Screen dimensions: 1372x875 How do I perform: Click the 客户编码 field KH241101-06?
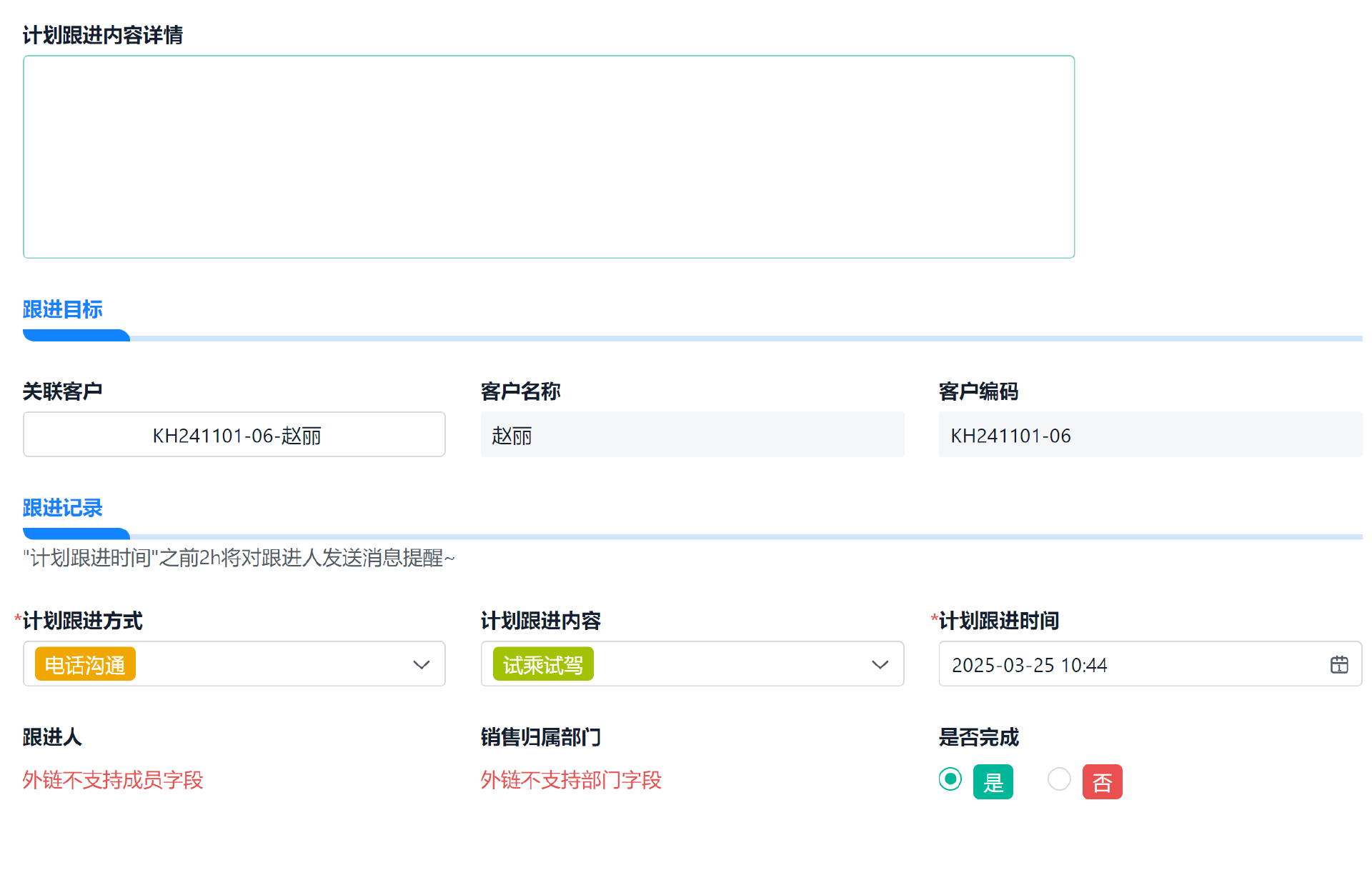click(x=1149, y=435)
